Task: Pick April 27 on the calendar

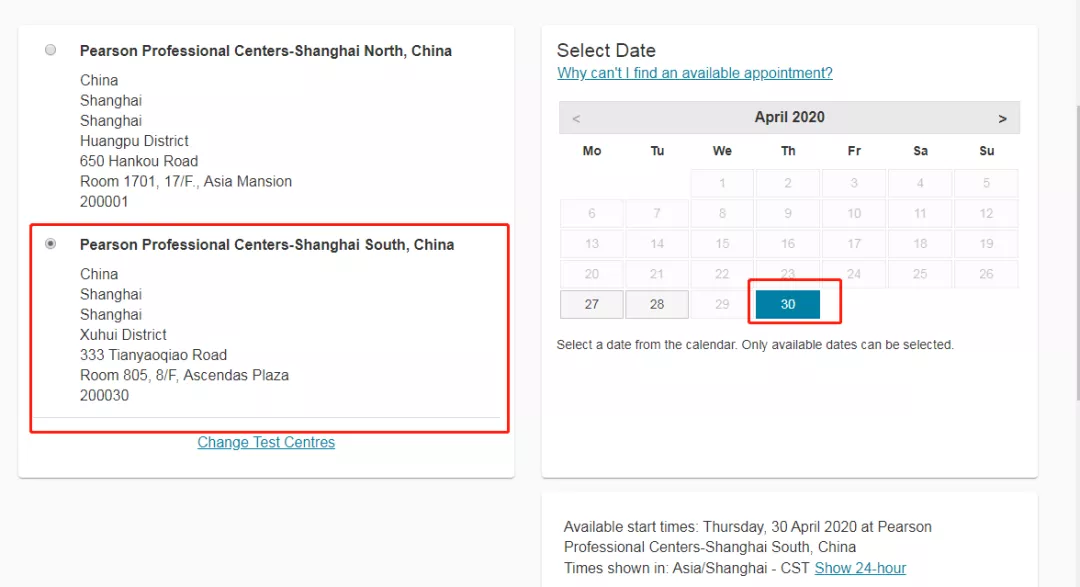Action: tap(592, 304)
